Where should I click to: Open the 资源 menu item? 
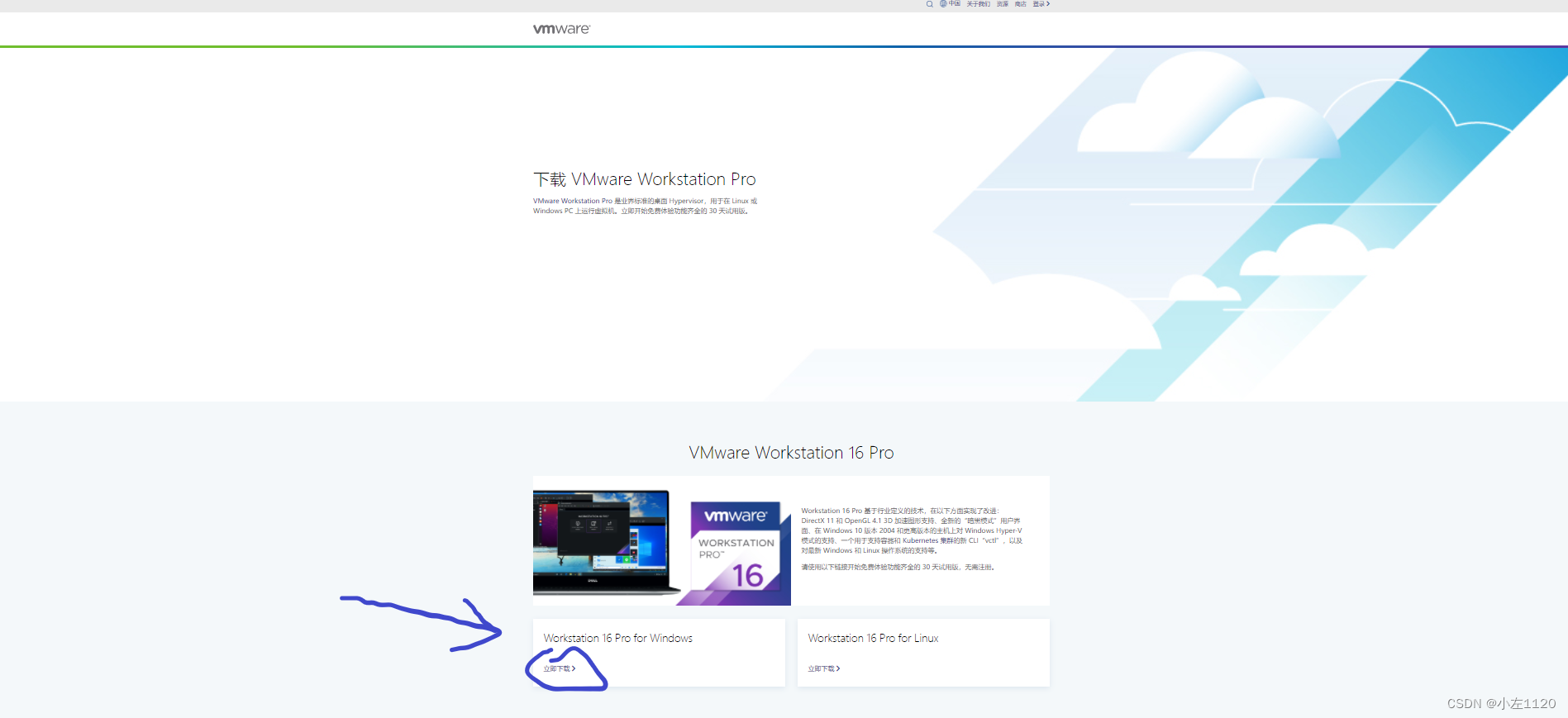point(1002,4)
